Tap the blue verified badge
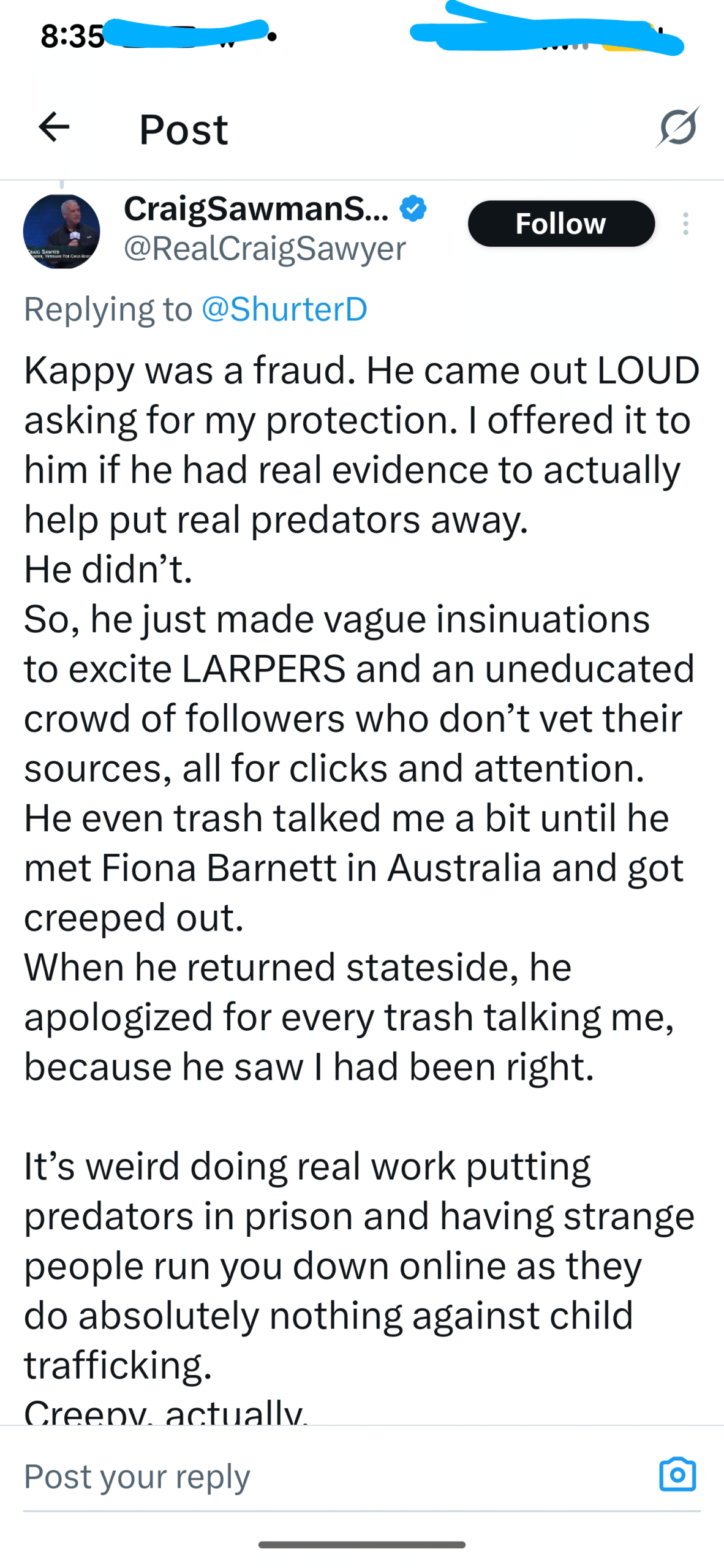 point(413,209)
